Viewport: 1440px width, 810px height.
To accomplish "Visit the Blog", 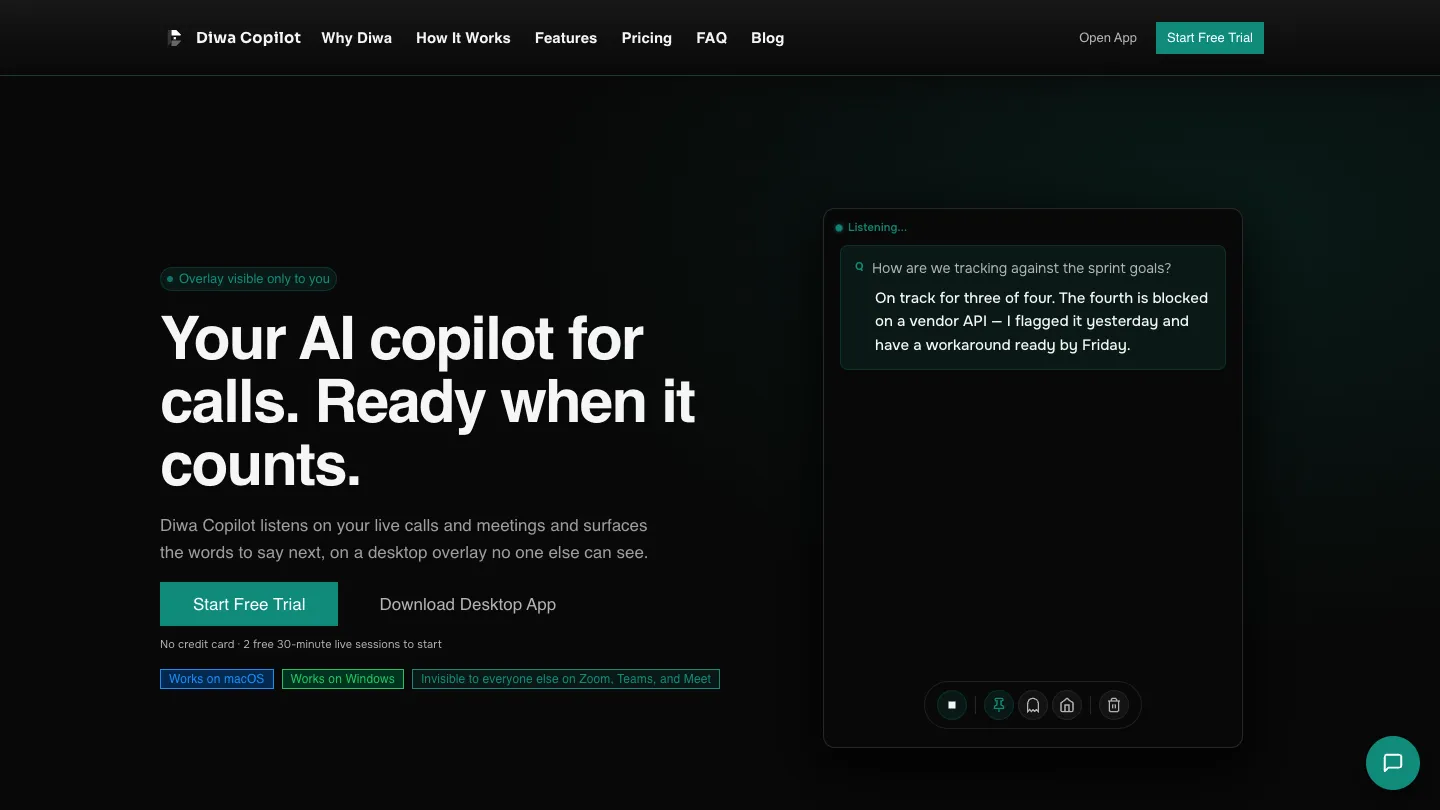I will (x=768, y=38).
